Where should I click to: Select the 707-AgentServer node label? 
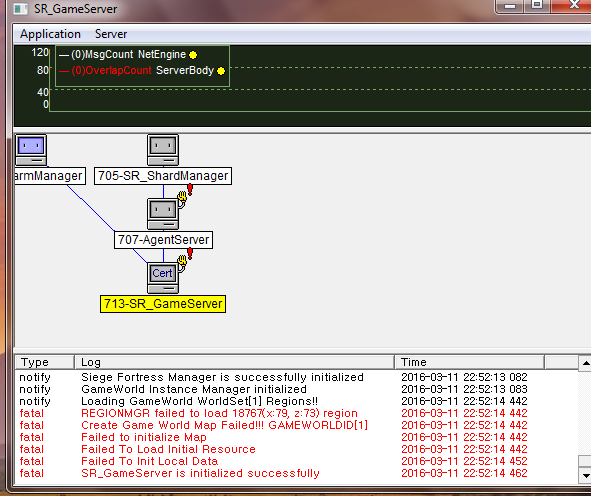[163, 240]
